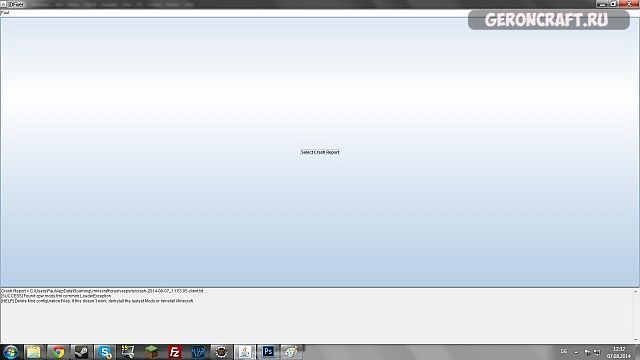Switch to the Java app taskbar icon
Screen dimensions: 640x360
(244, 352)
